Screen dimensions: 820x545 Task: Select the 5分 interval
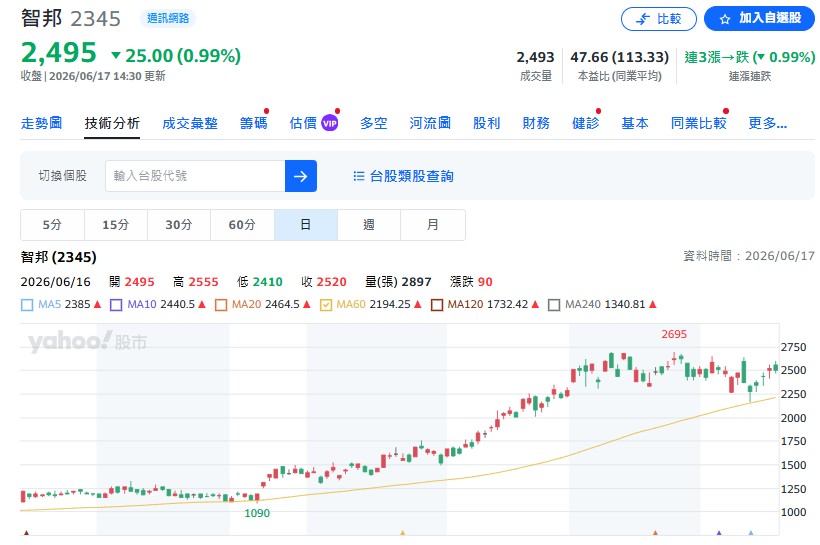point(52,225)
